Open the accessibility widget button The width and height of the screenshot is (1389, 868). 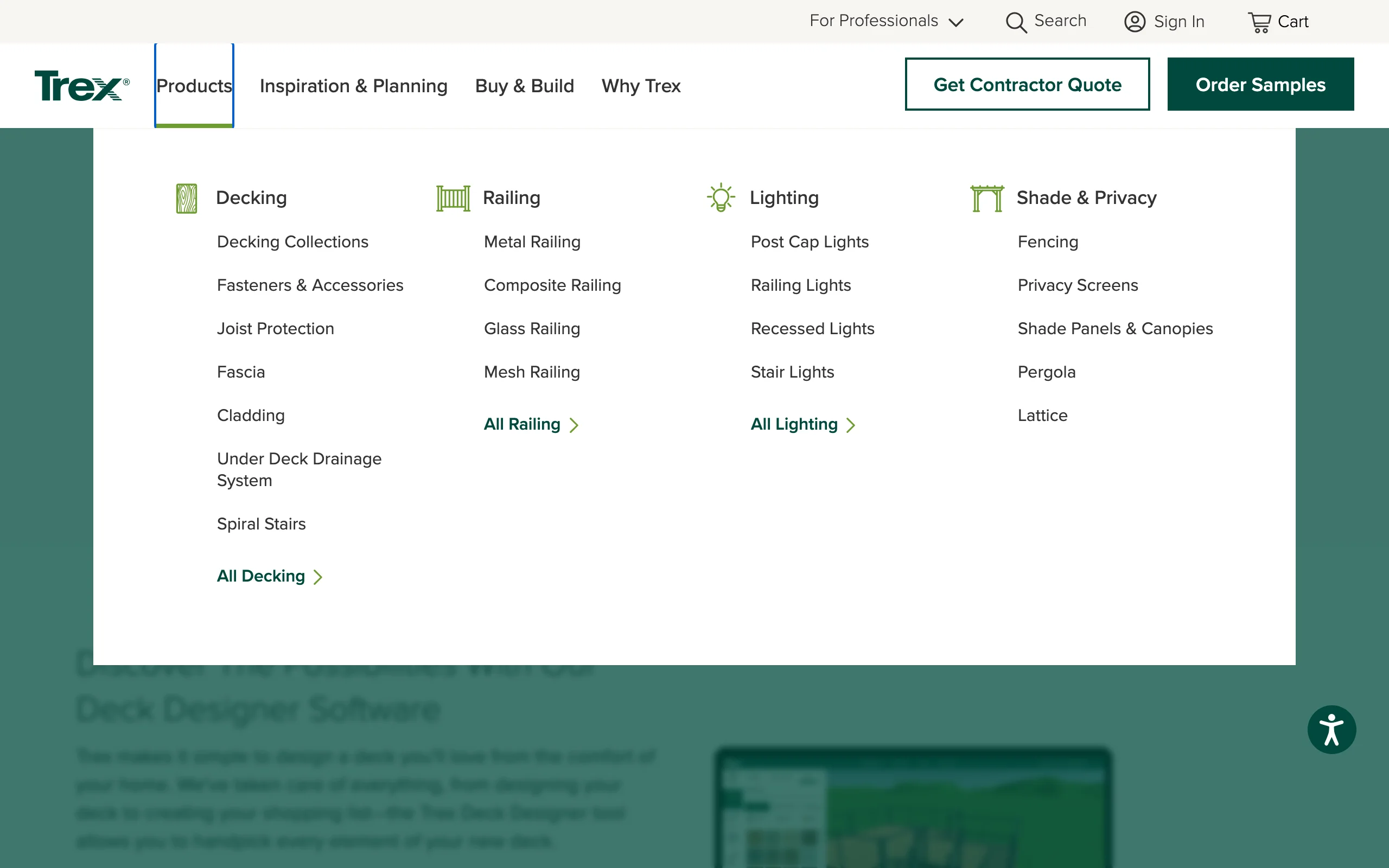point(1331,729)
